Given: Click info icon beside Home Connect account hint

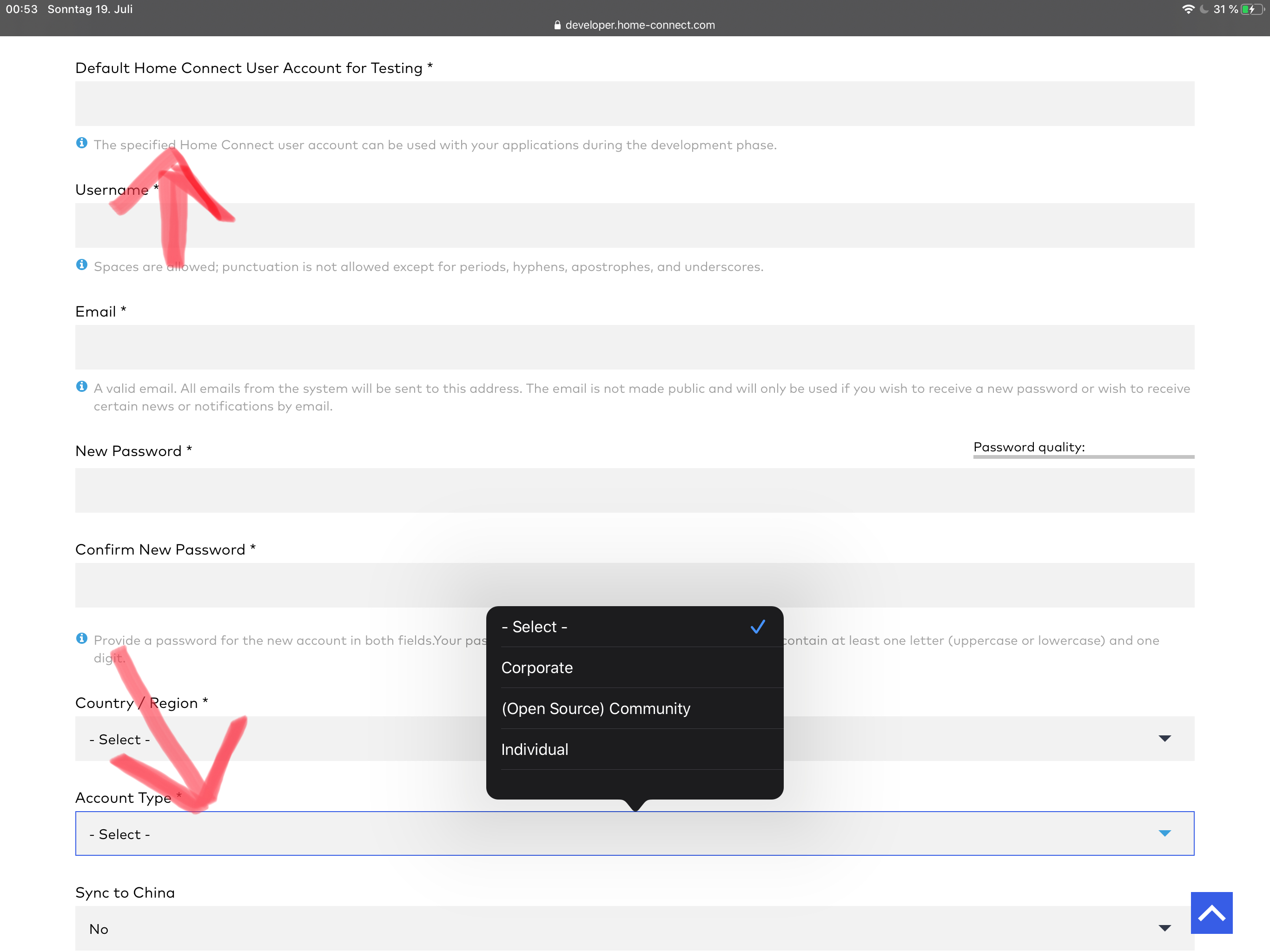Looking at the screenshot, I should click(81, 143).
